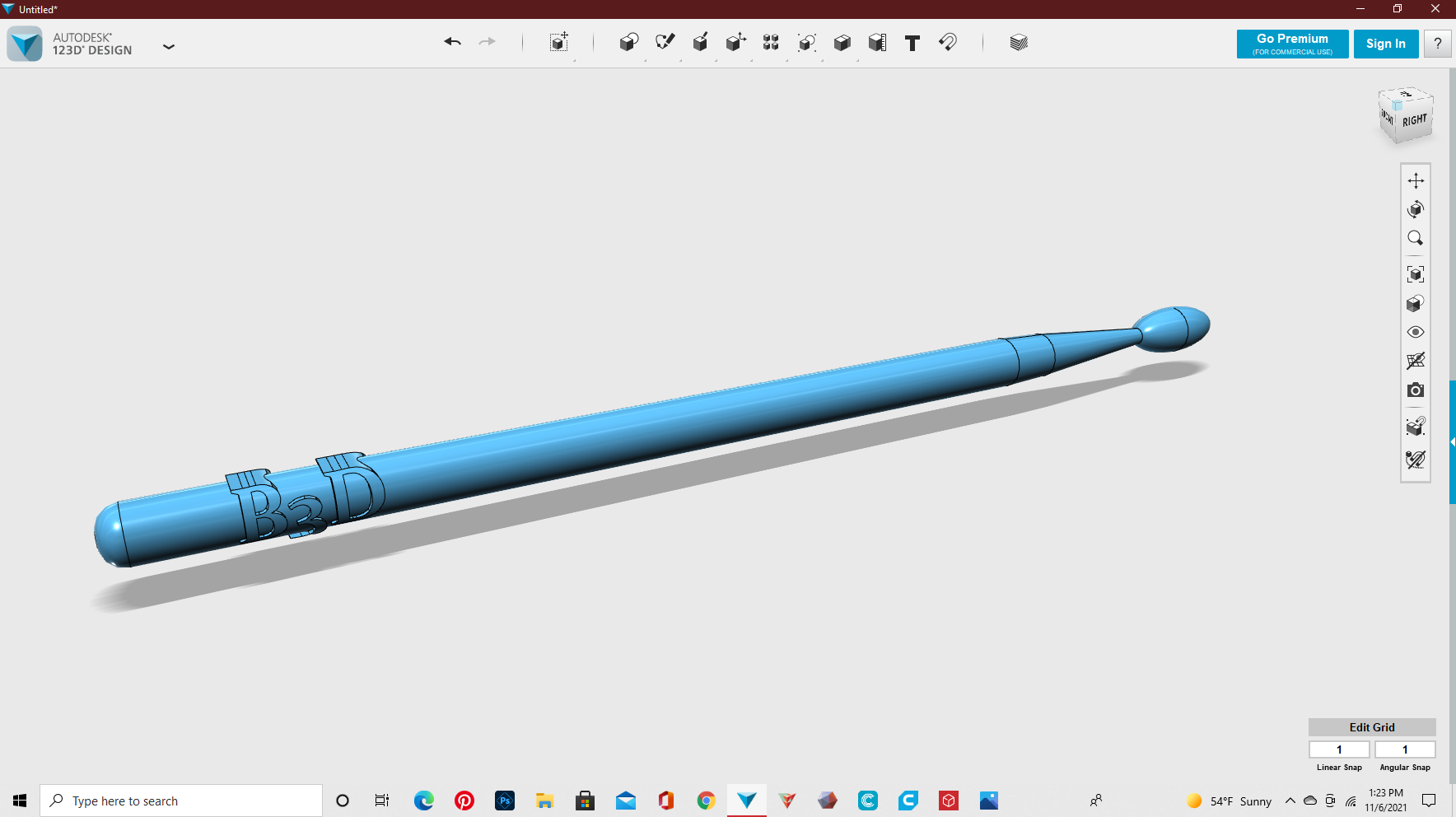Select the Snap magnet tool

948,43
